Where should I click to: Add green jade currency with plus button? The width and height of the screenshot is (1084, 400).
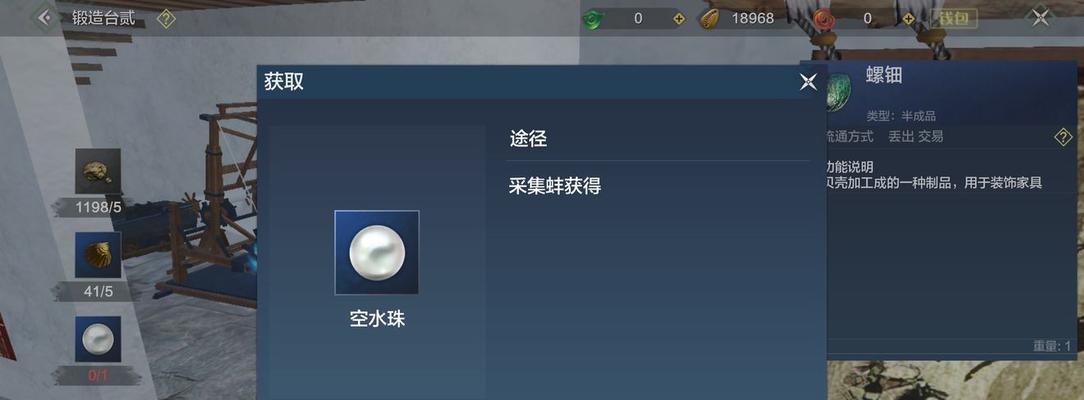click(x=679, y=19)
